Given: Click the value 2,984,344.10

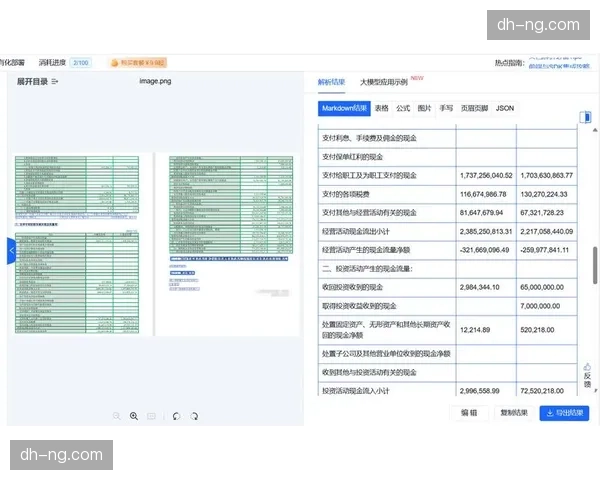Looking at the screenshot, I should 479,287.
